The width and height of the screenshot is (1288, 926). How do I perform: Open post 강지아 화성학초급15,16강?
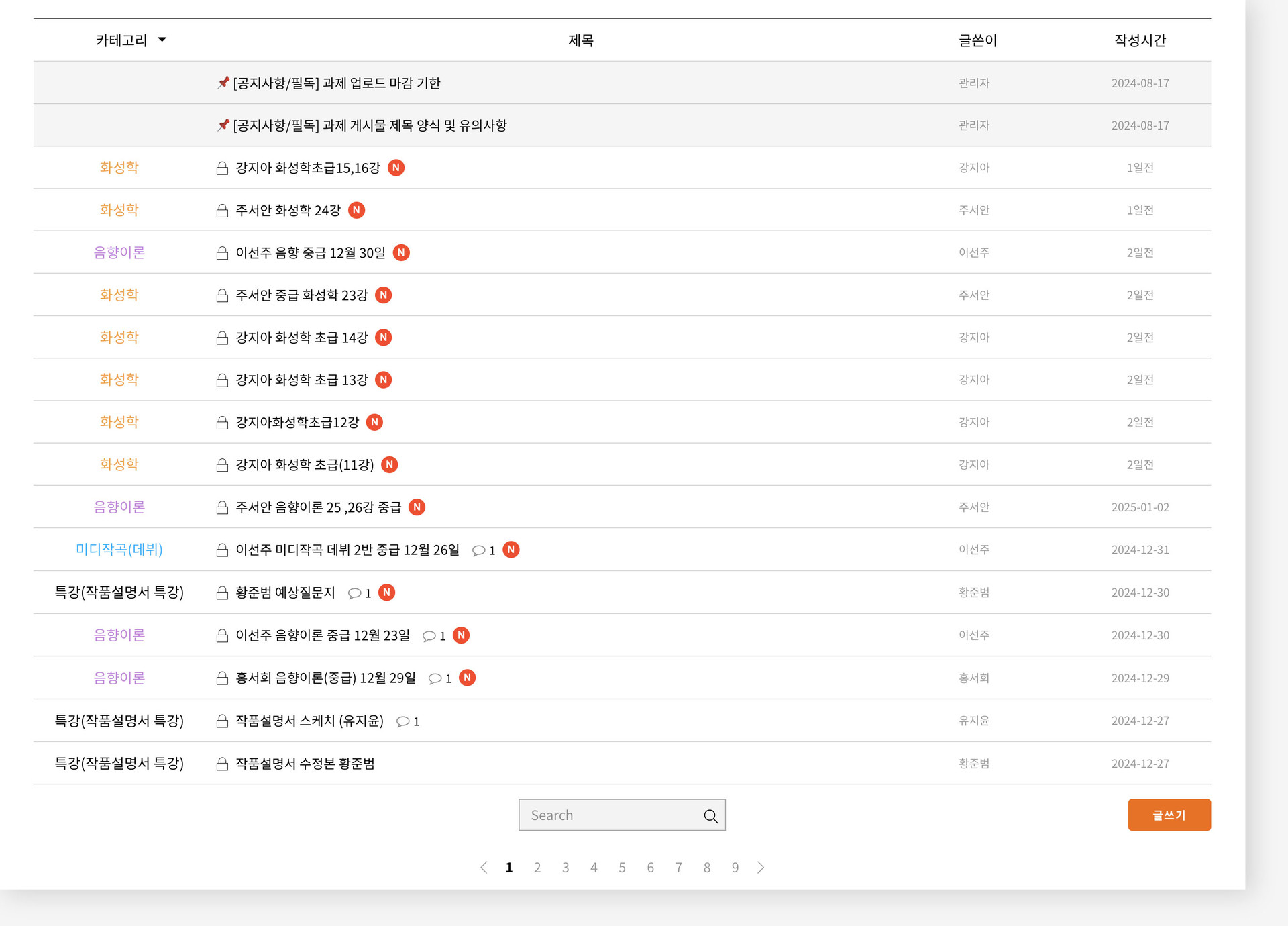308,168
